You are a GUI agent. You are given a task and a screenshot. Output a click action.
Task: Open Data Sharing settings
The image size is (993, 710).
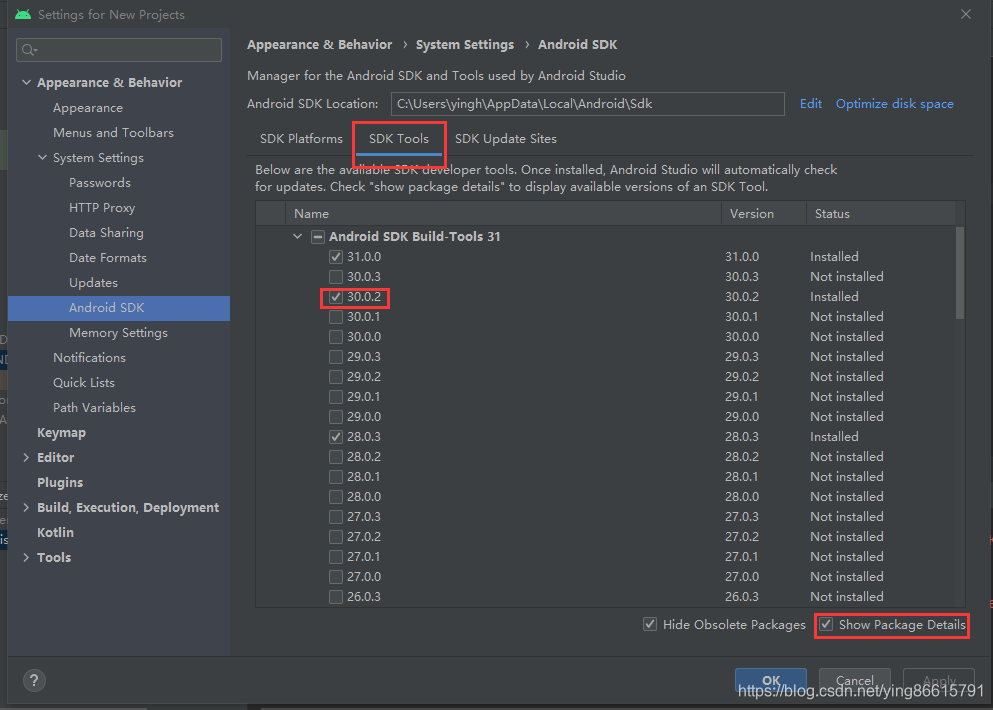pos(106,232)
